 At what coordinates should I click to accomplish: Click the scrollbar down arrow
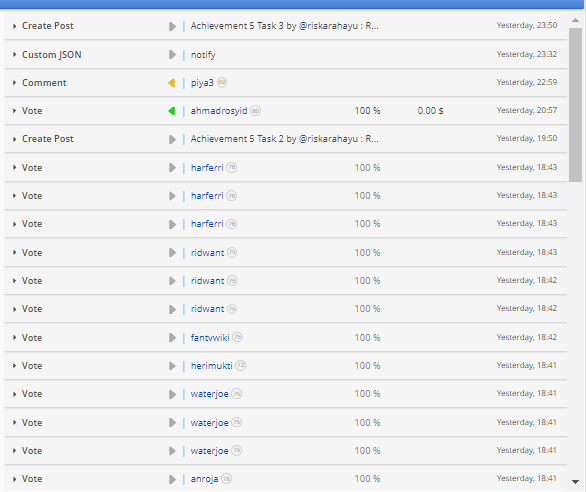pos(576,482)
